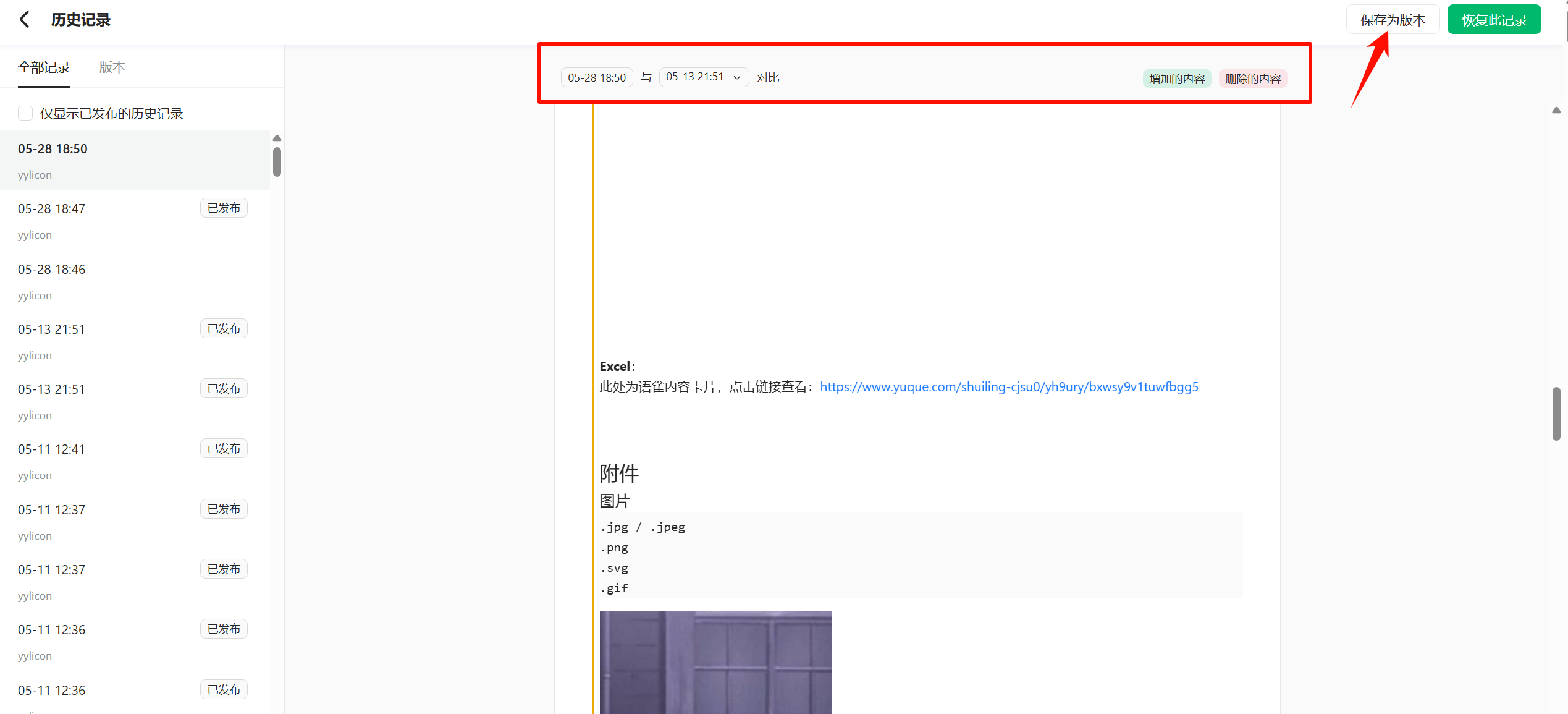Image resolution: width=1568 pixels, height=714 pixels.
Task: Switch to the 版本 tab
Action: (x=112, y=67)
